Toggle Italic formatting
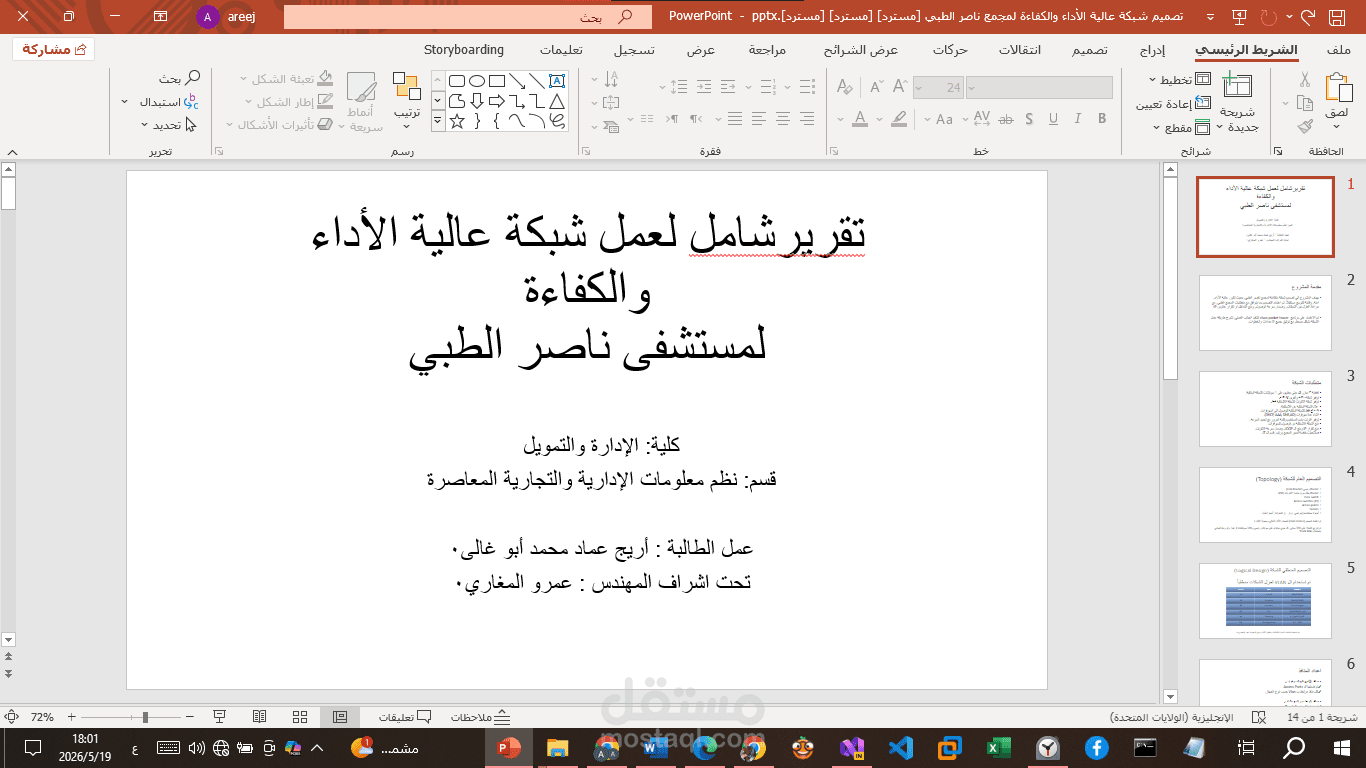This screenshot has width=1366, height=768. click(1077, 119)
